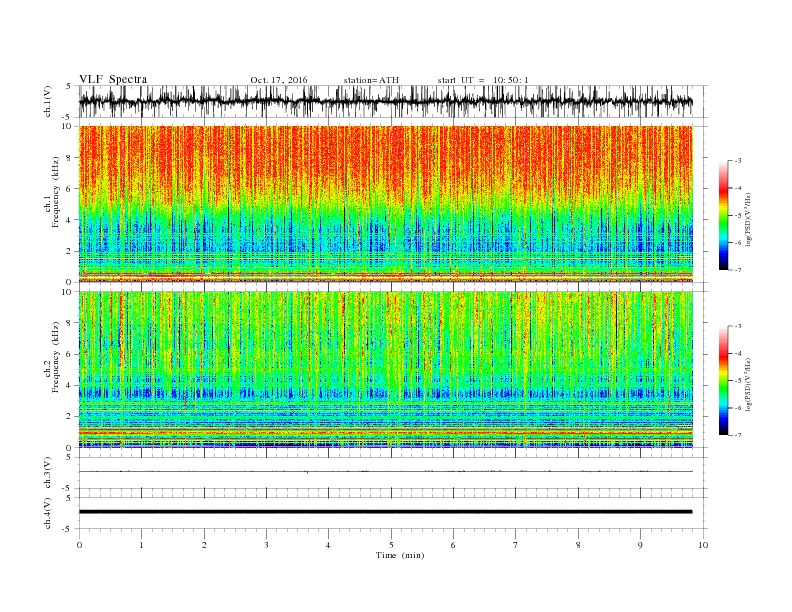The height and width of the screenshot is (612, 792).
Task: Click the "-7" label on ch.2 colorbar
Action: pyautogui.click(x=737, y=435)
